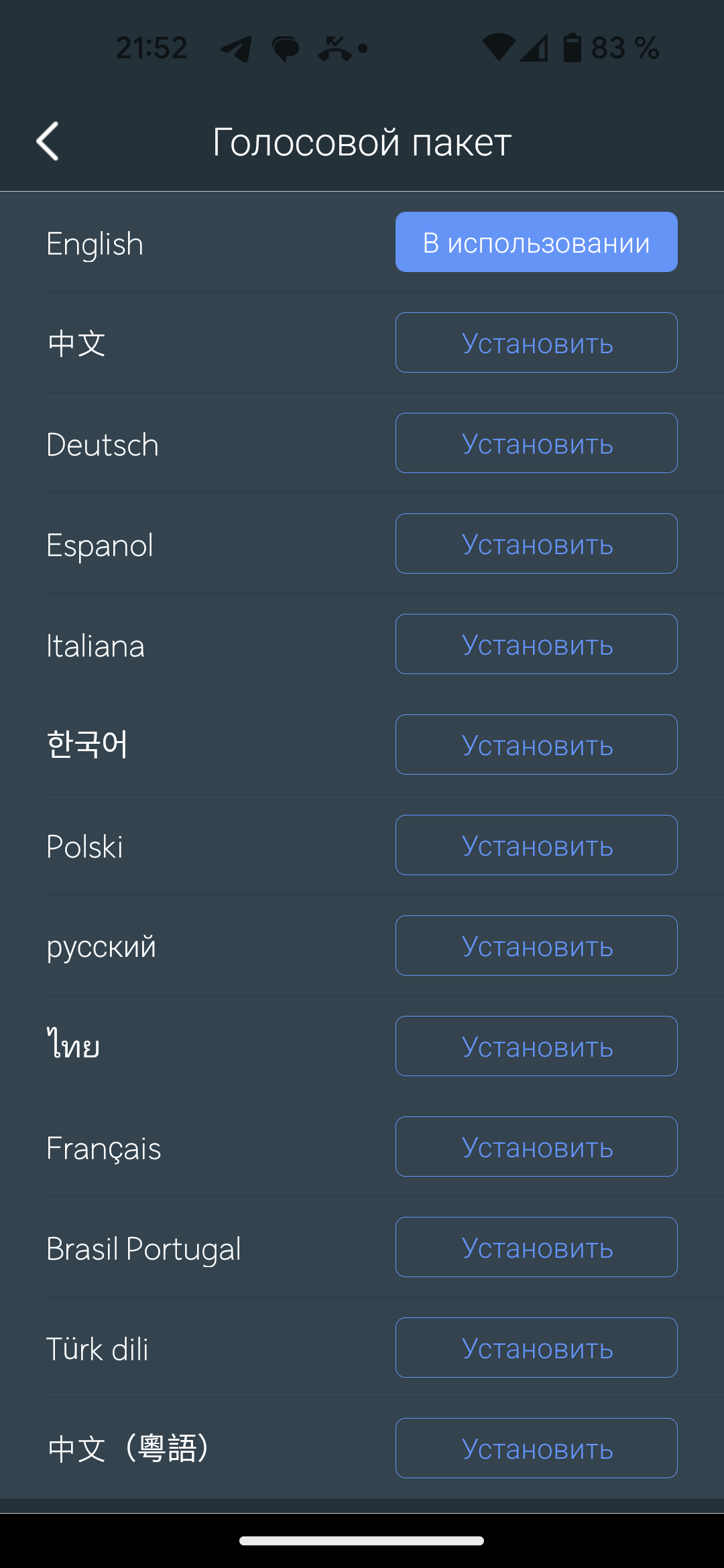Screen dimensions: 724x1568
Task: Install the ไทย voice pack
Action: point(536,1046)
